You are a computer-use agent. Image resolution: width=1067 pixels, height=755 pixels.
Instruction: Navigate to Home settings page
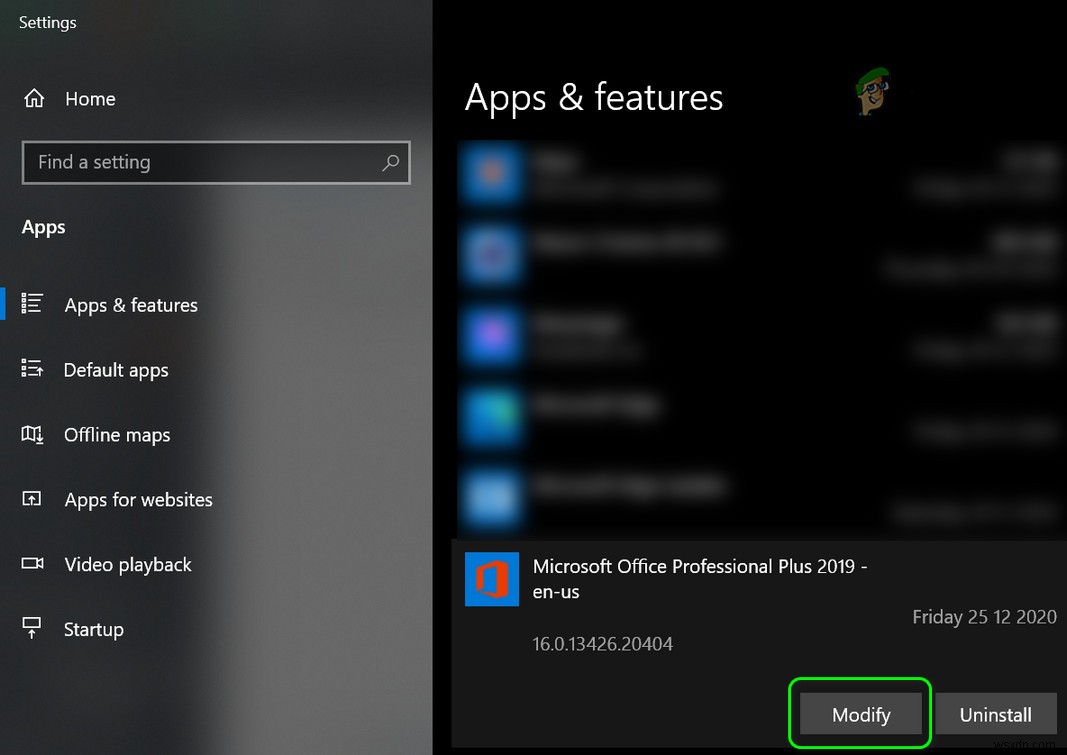coord(89,98)
